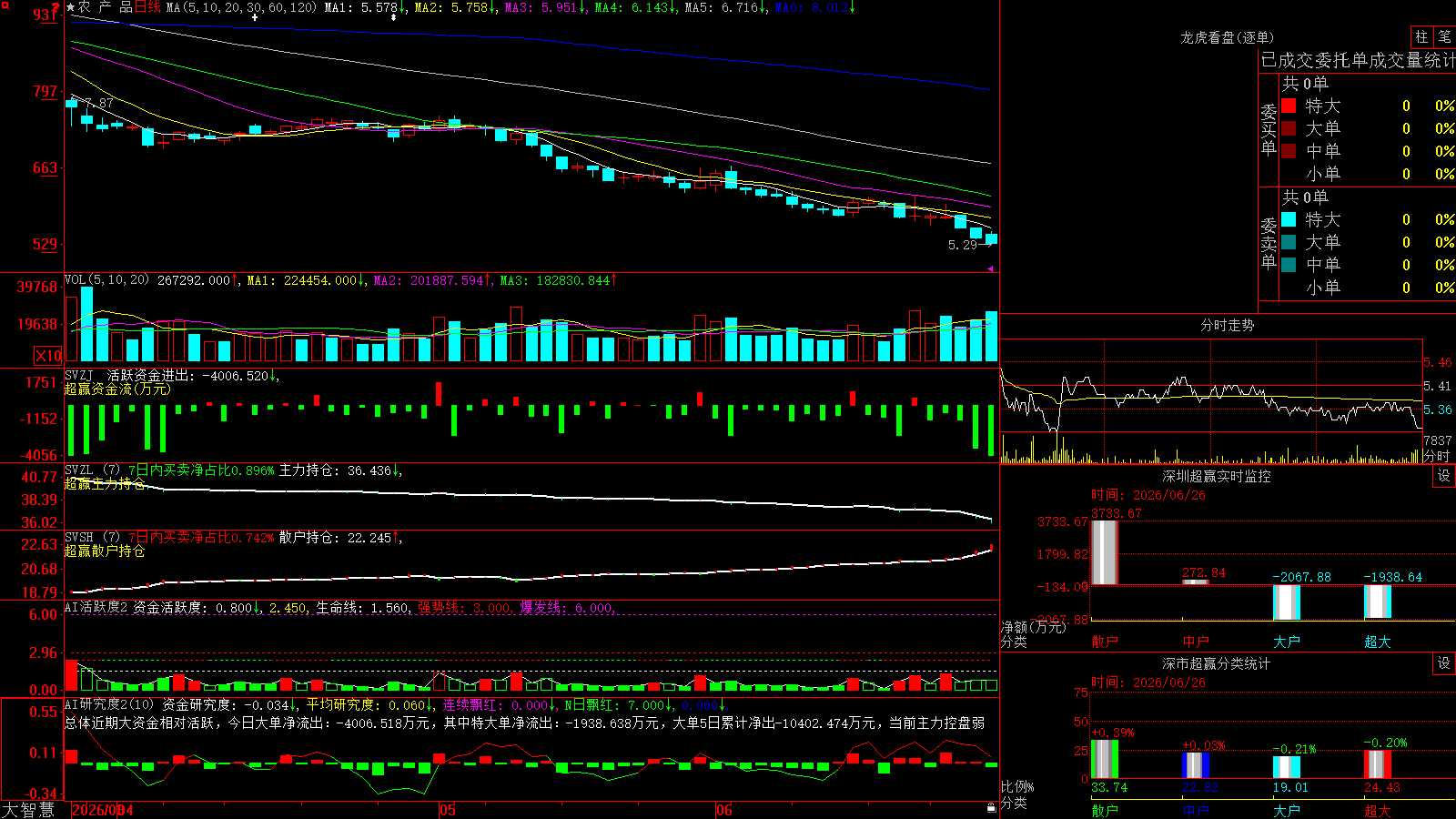Click the 时间: 2026/06/26 in 深圳超赢实时监控
This screenshot has height=819, width=1456.
(x=1148, y=495)
